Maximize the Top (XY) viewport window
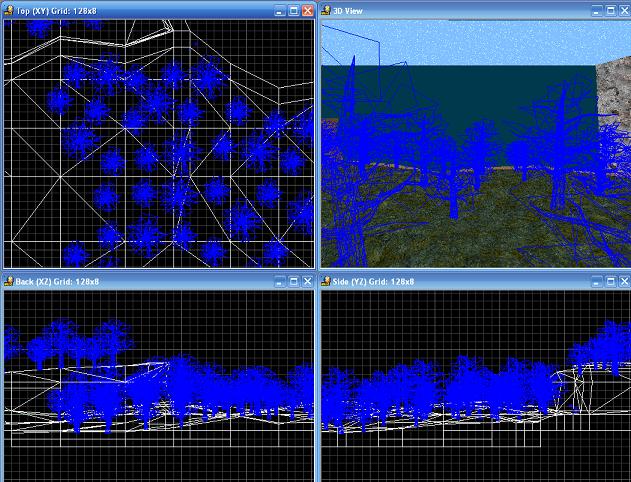The height and width of the screenshot is (482, 631). (294, 11)
